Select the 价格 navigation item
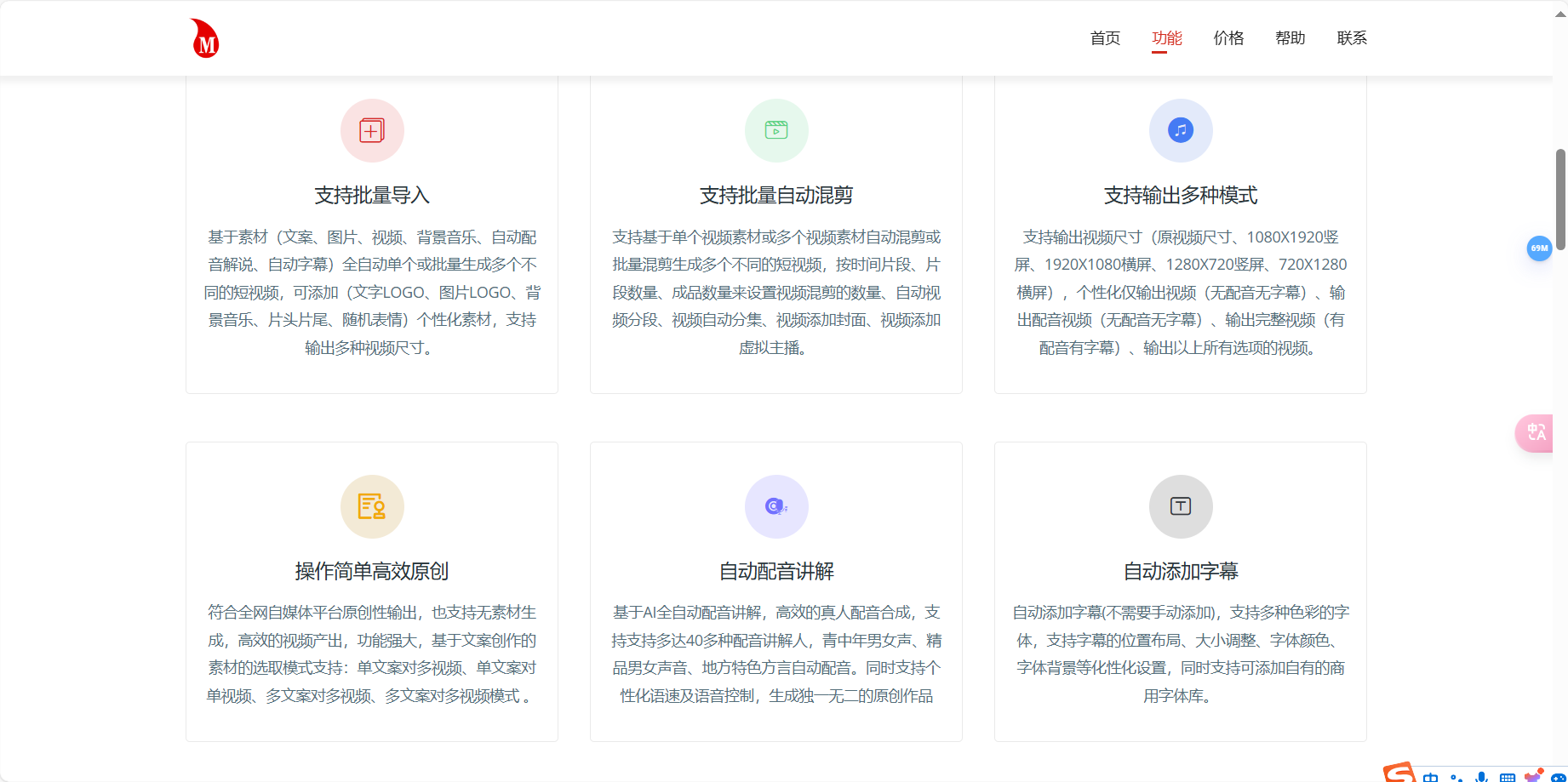 point(1228,37)
